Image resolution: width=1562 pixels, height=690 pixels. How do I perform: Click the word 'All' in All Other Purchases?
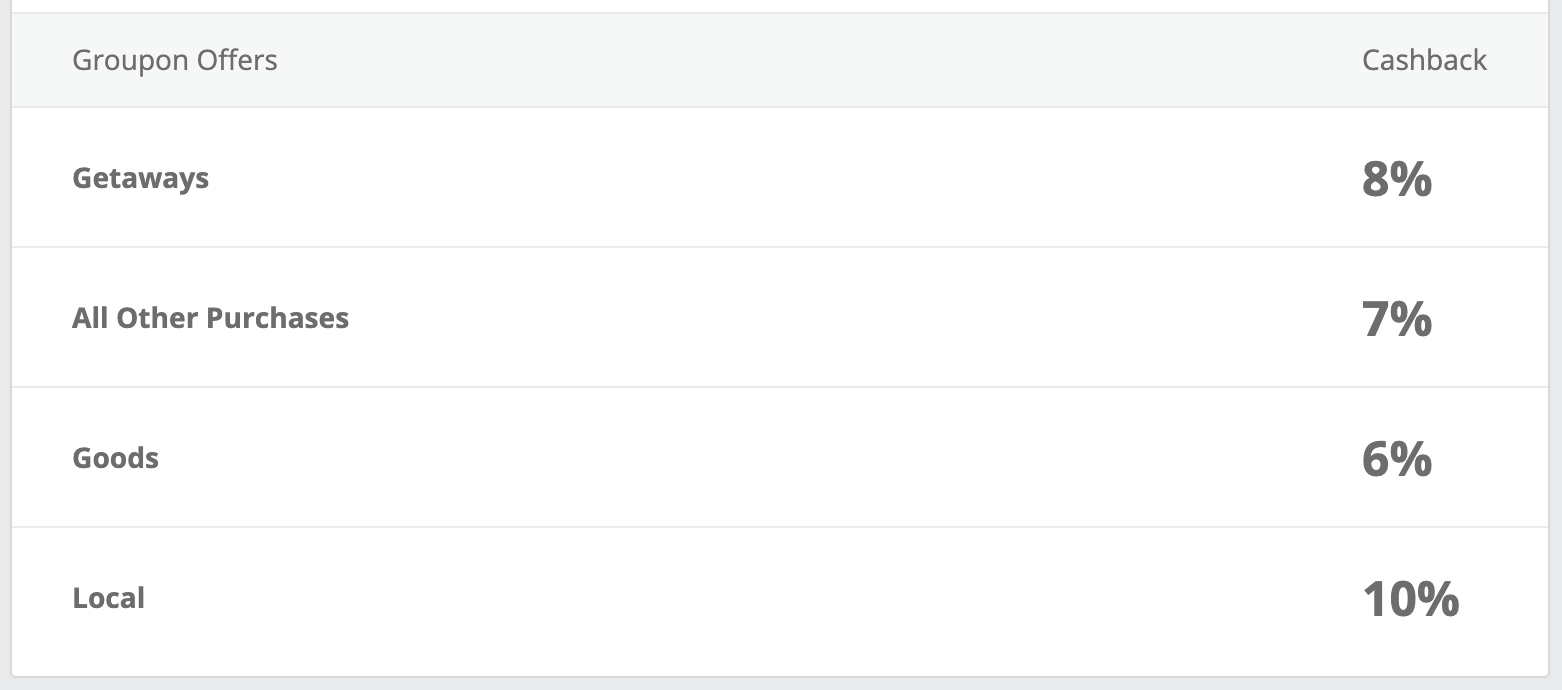(x=89, y=318)
